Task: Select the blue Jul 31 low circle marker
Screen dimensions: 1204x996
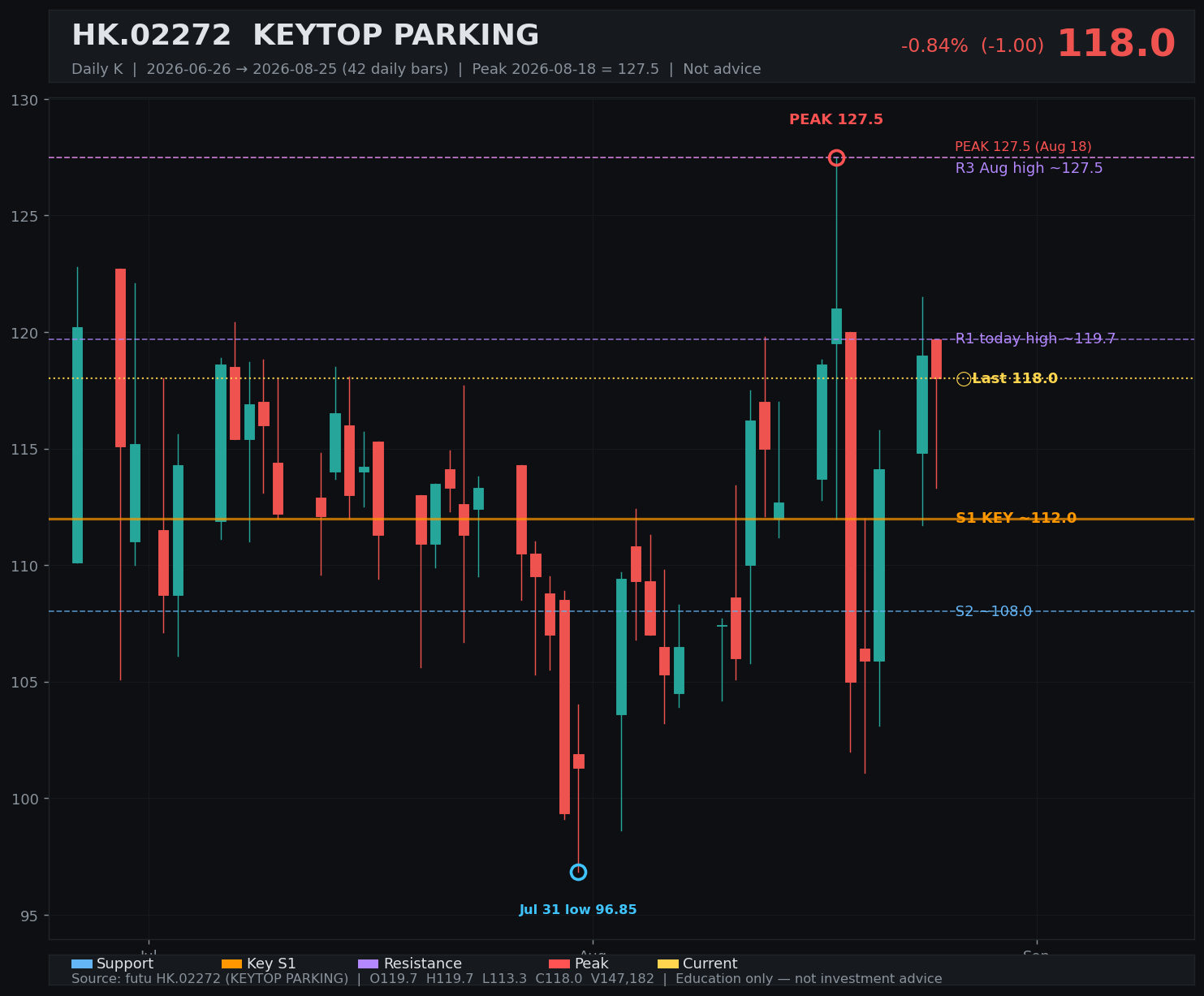Action: (578, 872)
